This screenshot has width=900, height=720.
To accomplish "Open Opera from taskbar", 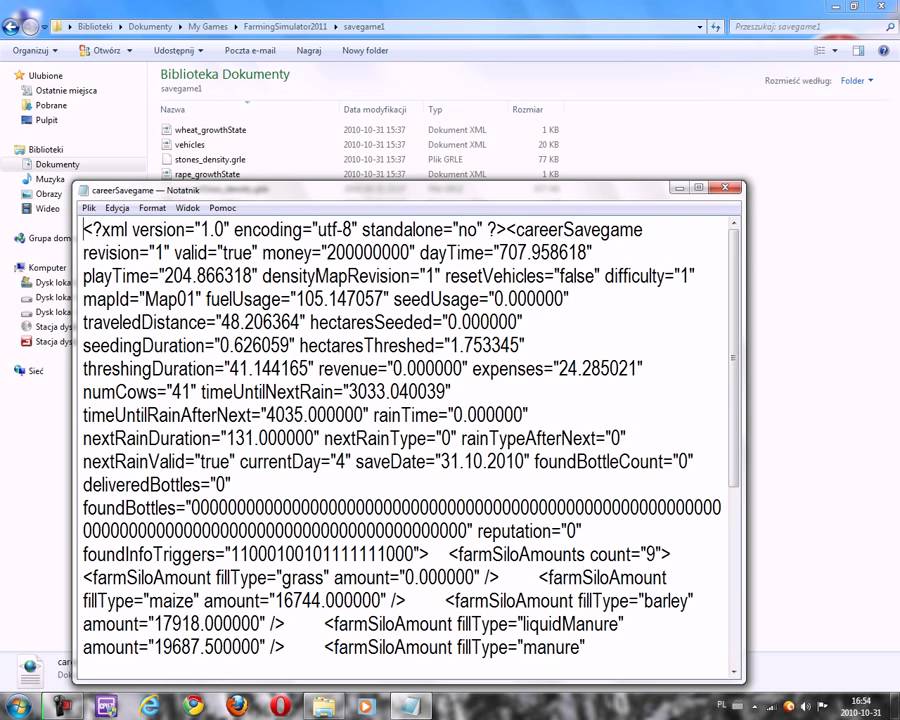I will (x=281, y=706).
